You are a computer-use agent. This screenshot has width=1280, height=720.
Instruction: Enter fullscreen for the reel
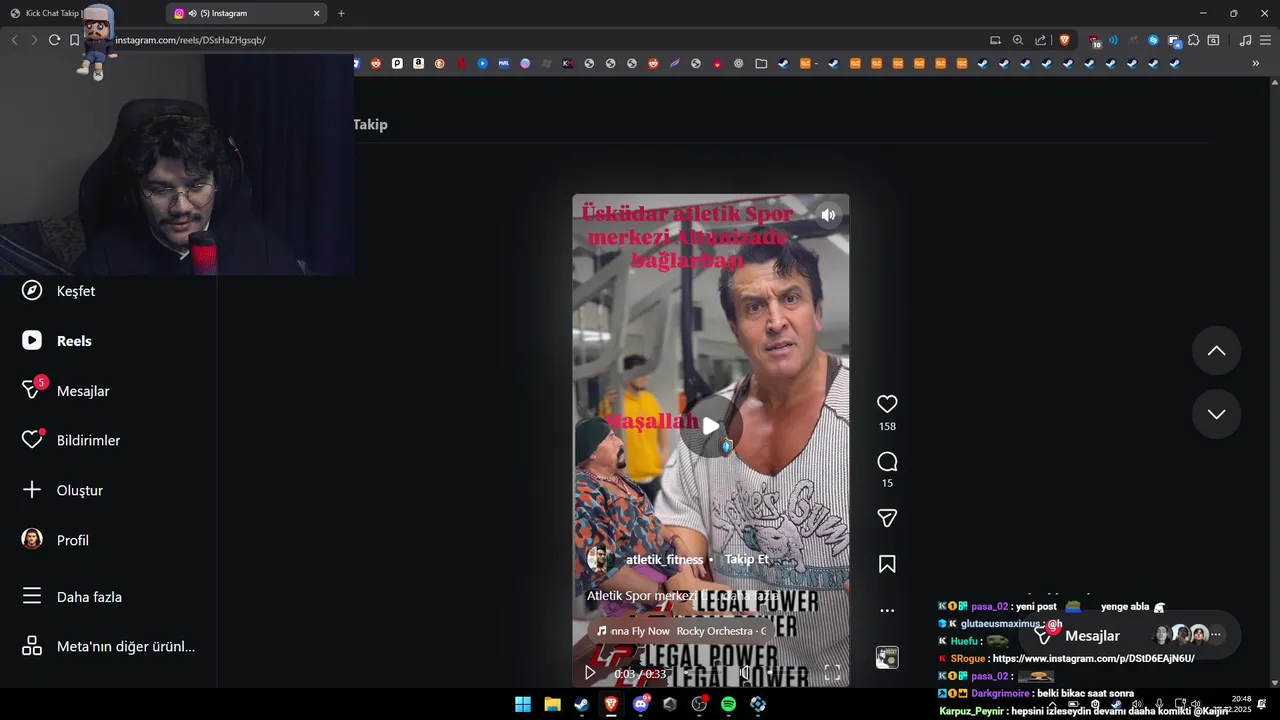pyautogui.click(x=832, y=673)
